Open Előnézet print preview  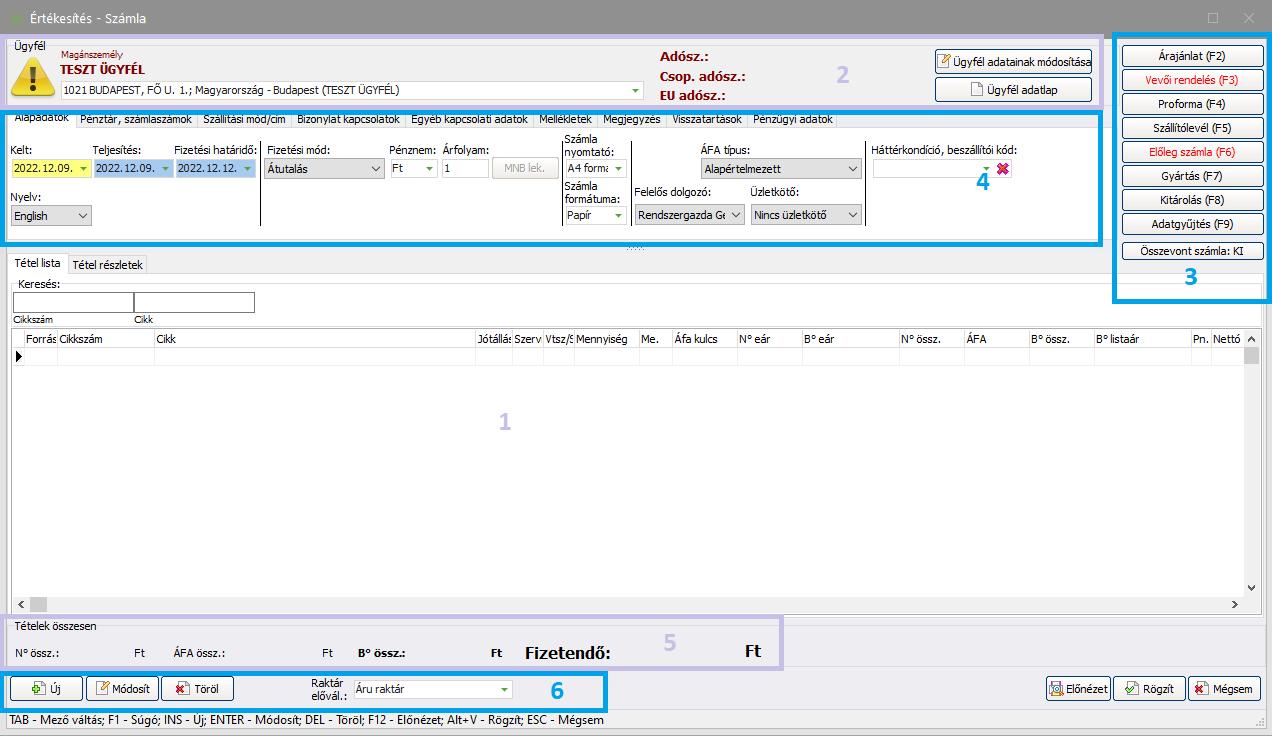[1077, 688]
